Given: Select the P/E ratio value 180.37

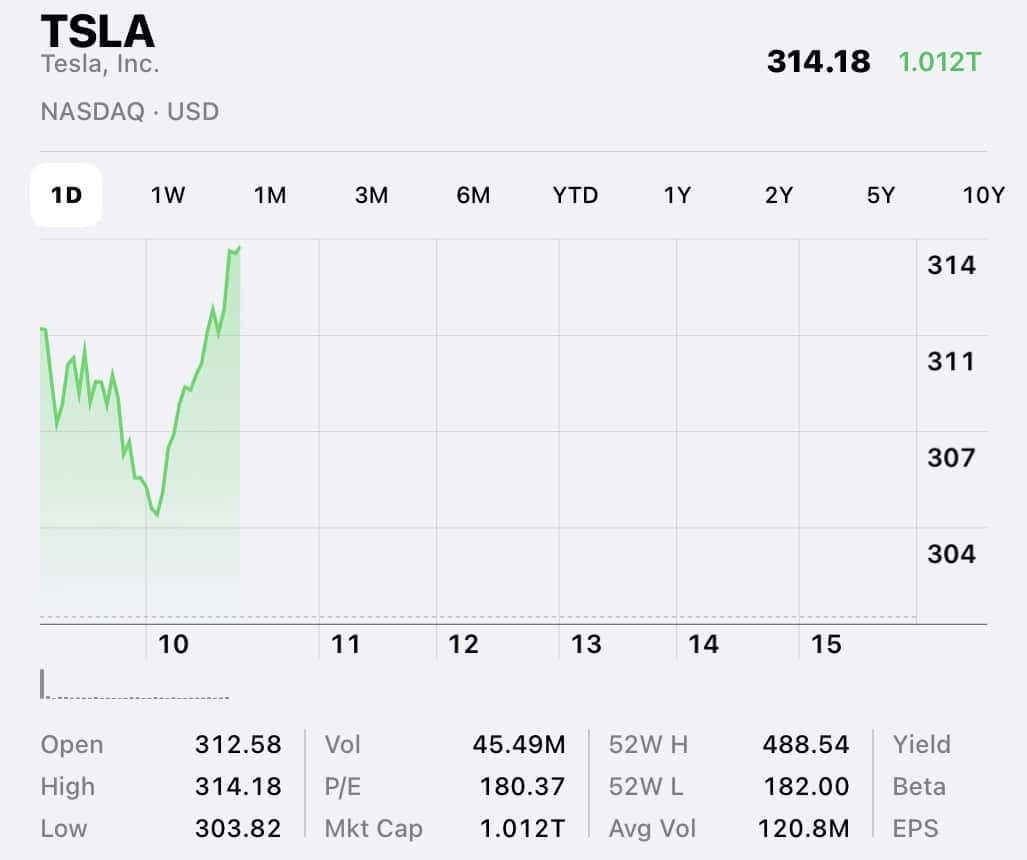Looking at the screenshot, I should click(x=522, y=787).
